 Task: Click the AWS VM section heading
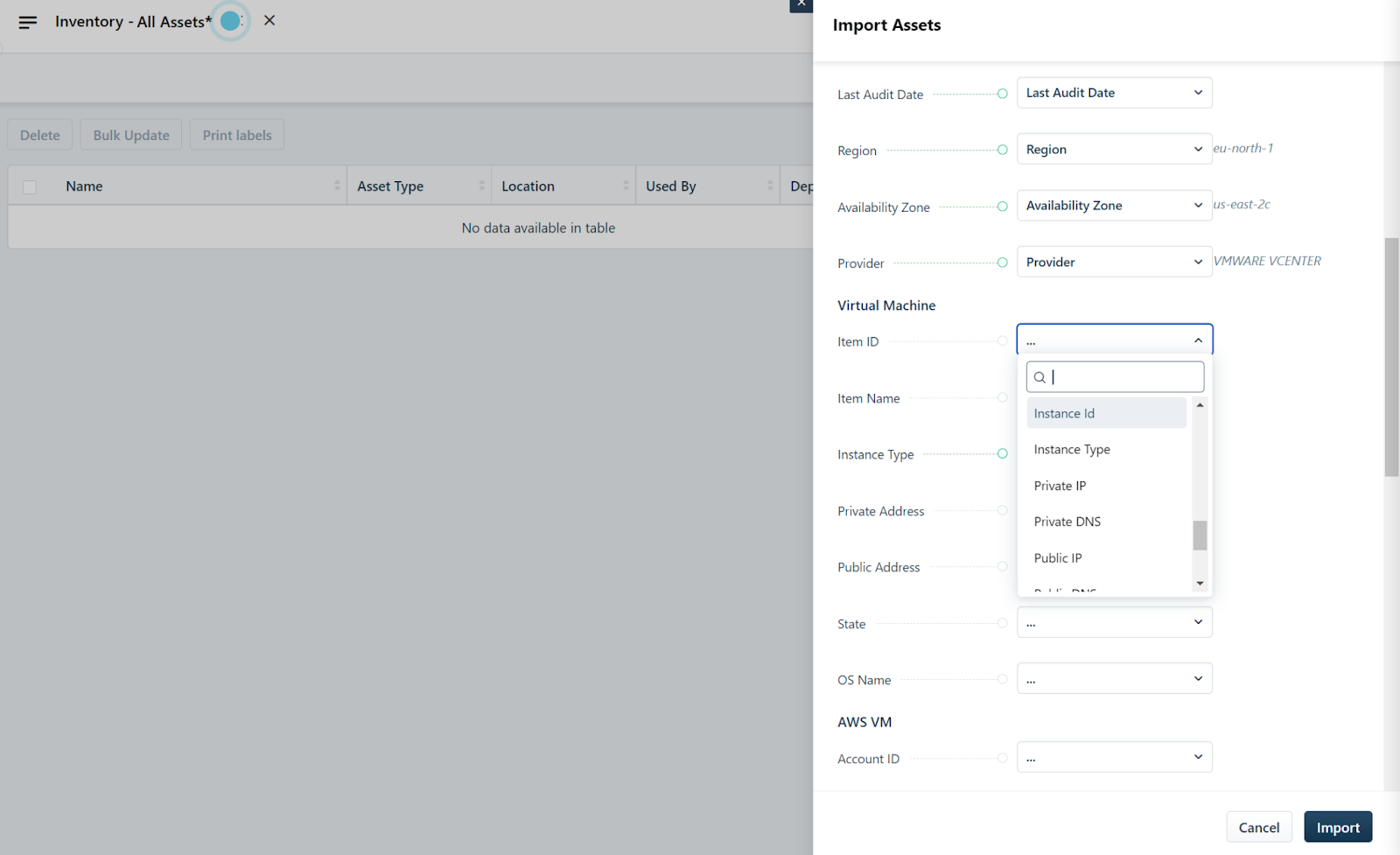[x=864, y=722]
